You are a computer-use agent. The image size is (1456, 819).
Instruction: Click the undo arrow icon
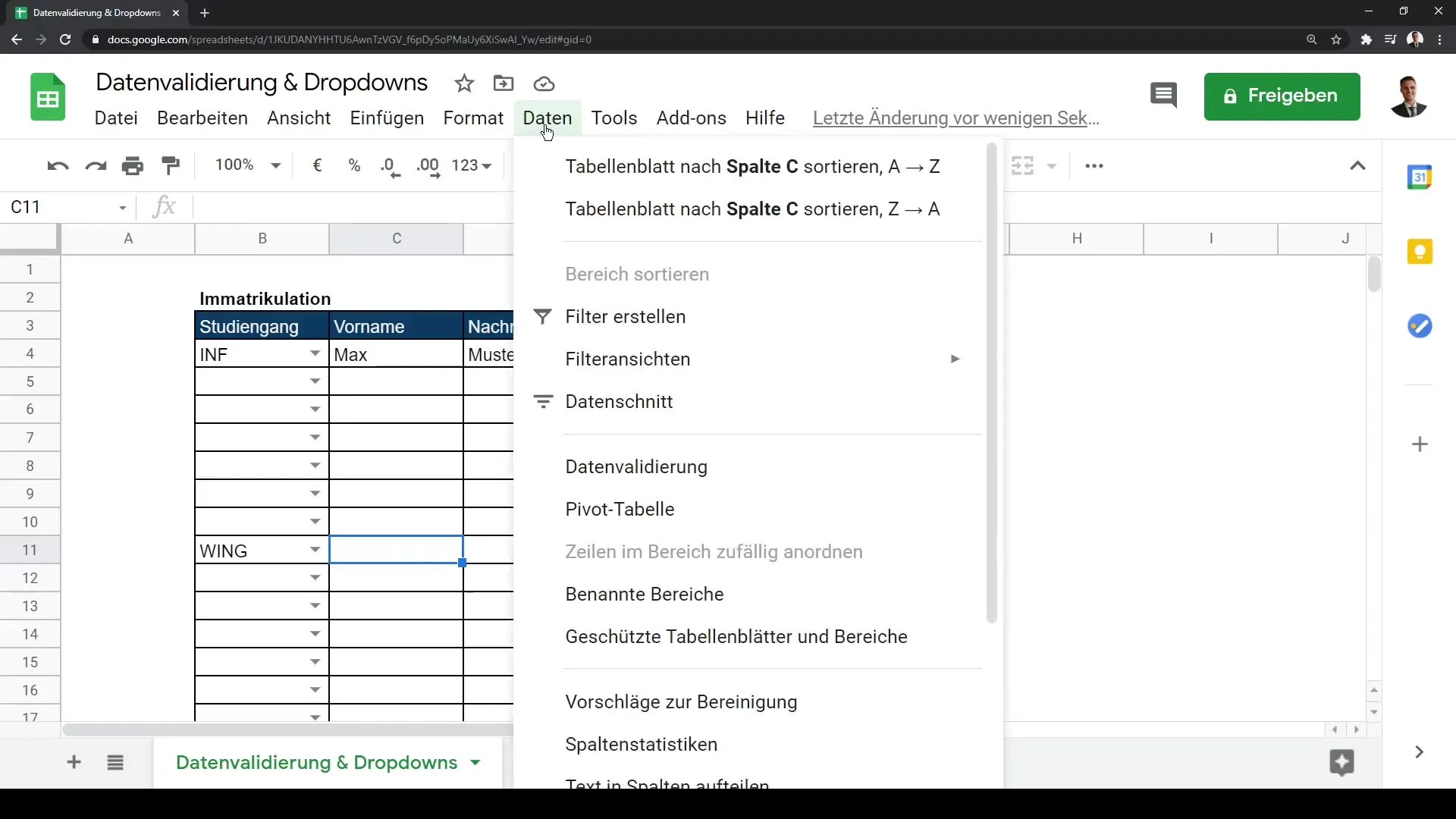click(58, 164)
